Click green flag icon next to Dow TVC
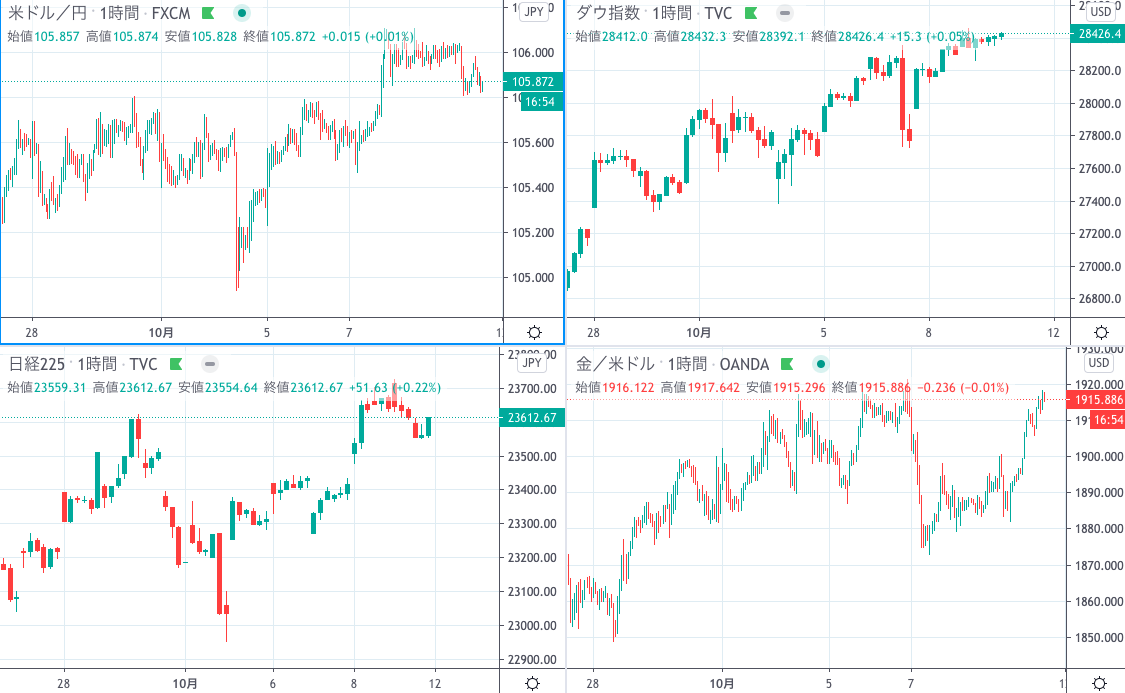The height and width of the screenshot is (693, 1125). [x=751, y=13]
